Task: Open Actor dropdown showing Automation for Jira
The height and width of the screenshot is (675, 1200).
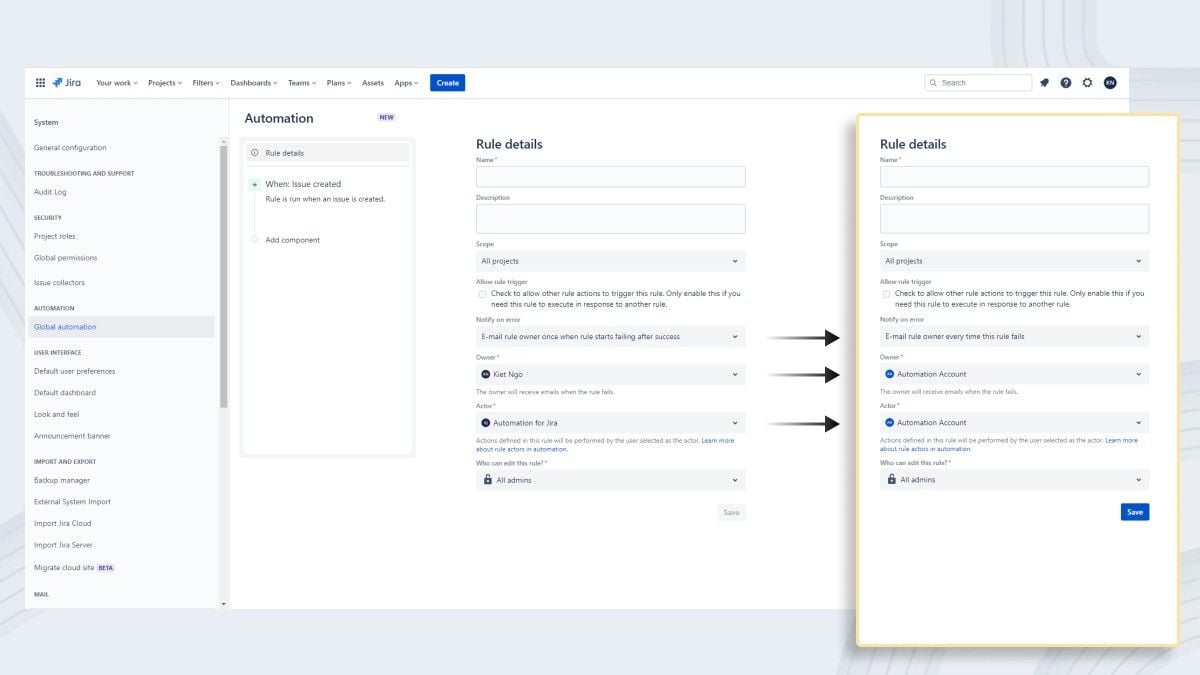Action: (611, 423)
